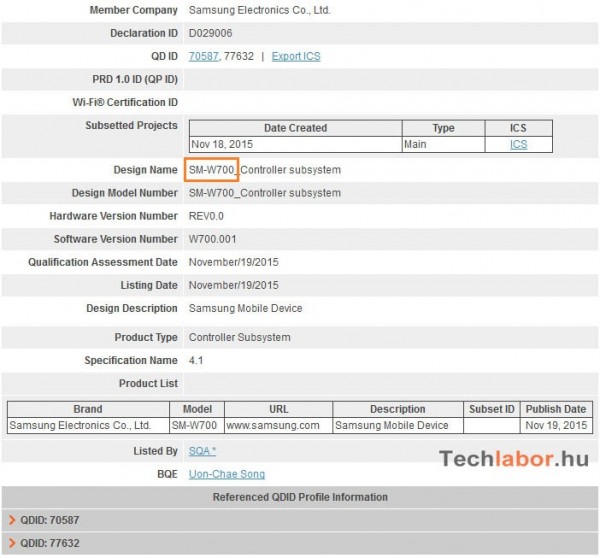600x558 pixels.
Task: Click the URL column header
Action: pyautogui.click(x=279, y=409)
